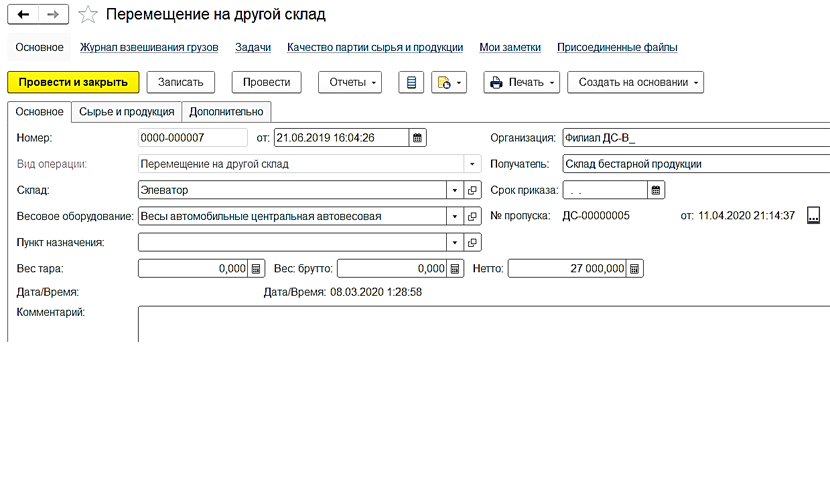Open Журнал взвешивания грузов link
The width and height of the screenshot is (830, 498).
pyautogui.click(x=149, y=47)
